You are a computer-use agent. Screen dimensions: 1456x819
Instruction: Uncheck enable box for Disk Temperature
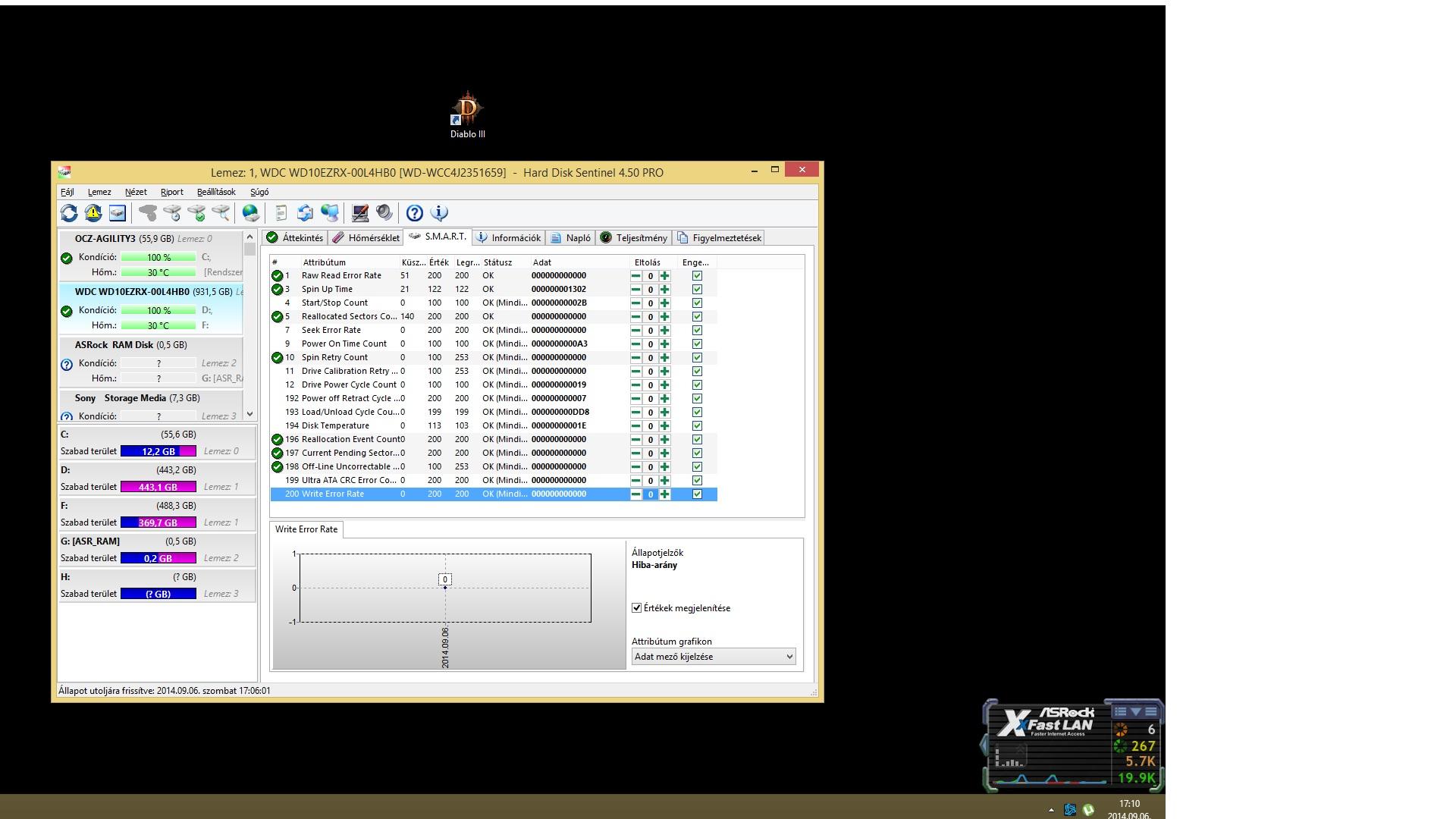697,426
